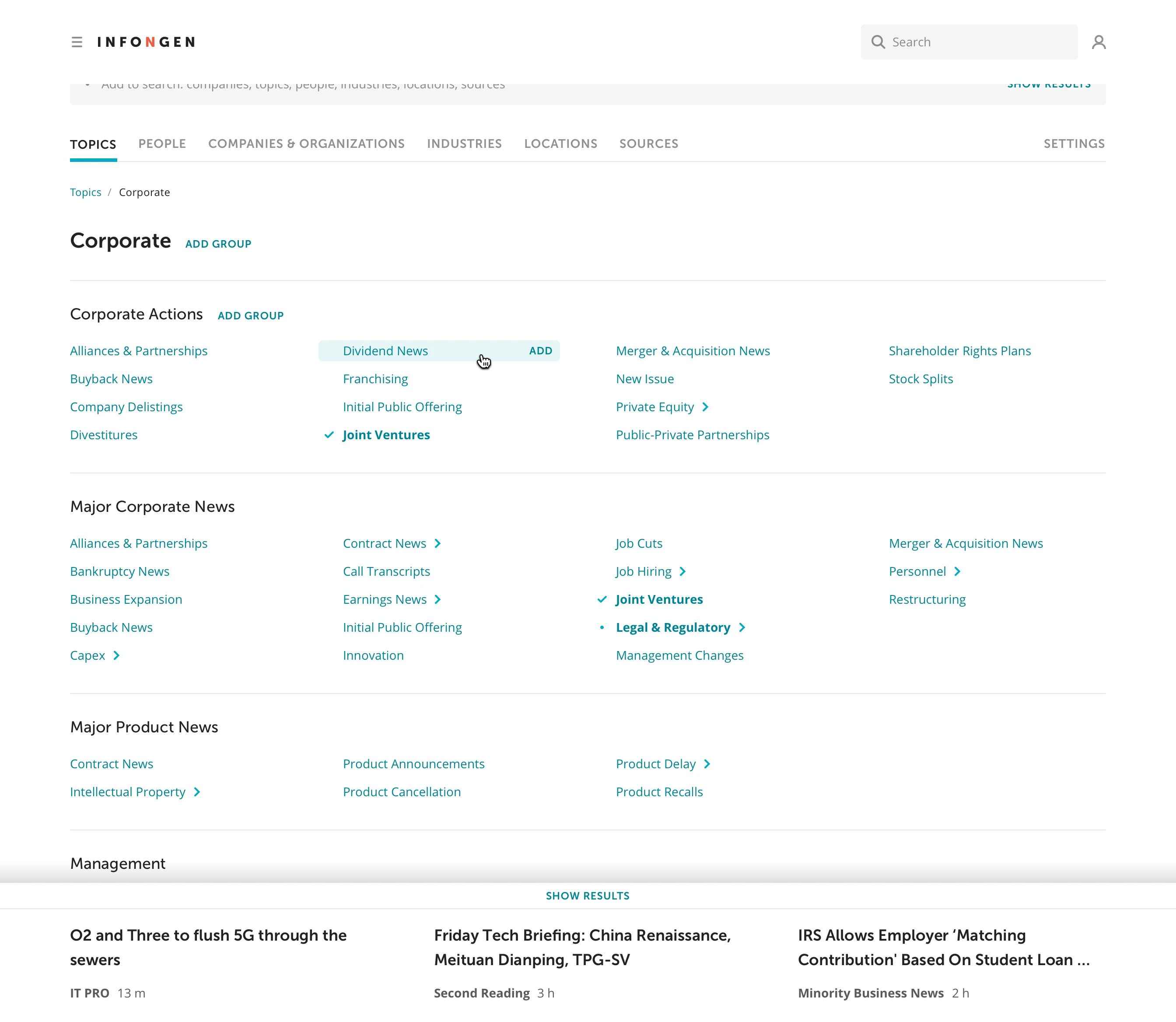Expand the Personnel chevron
This screenshot has width=1176, height=1022.
(x=958, y=571)
